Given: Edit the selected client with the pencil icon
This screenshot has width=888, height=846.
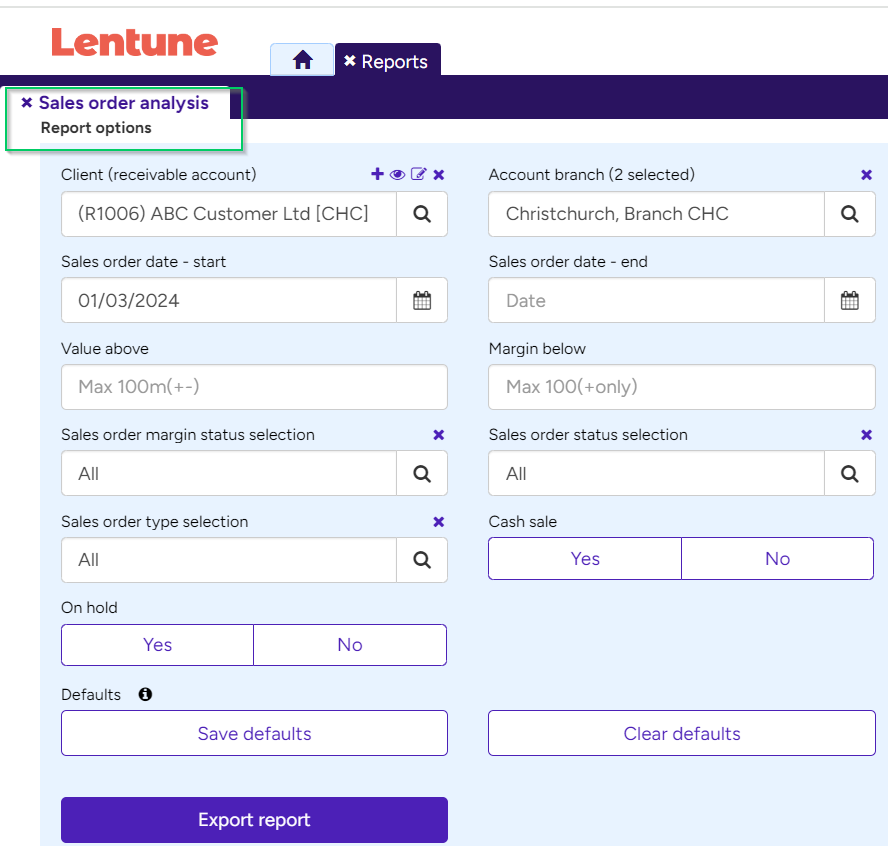Looking at the screenshot, I should (x=418, y=174).
